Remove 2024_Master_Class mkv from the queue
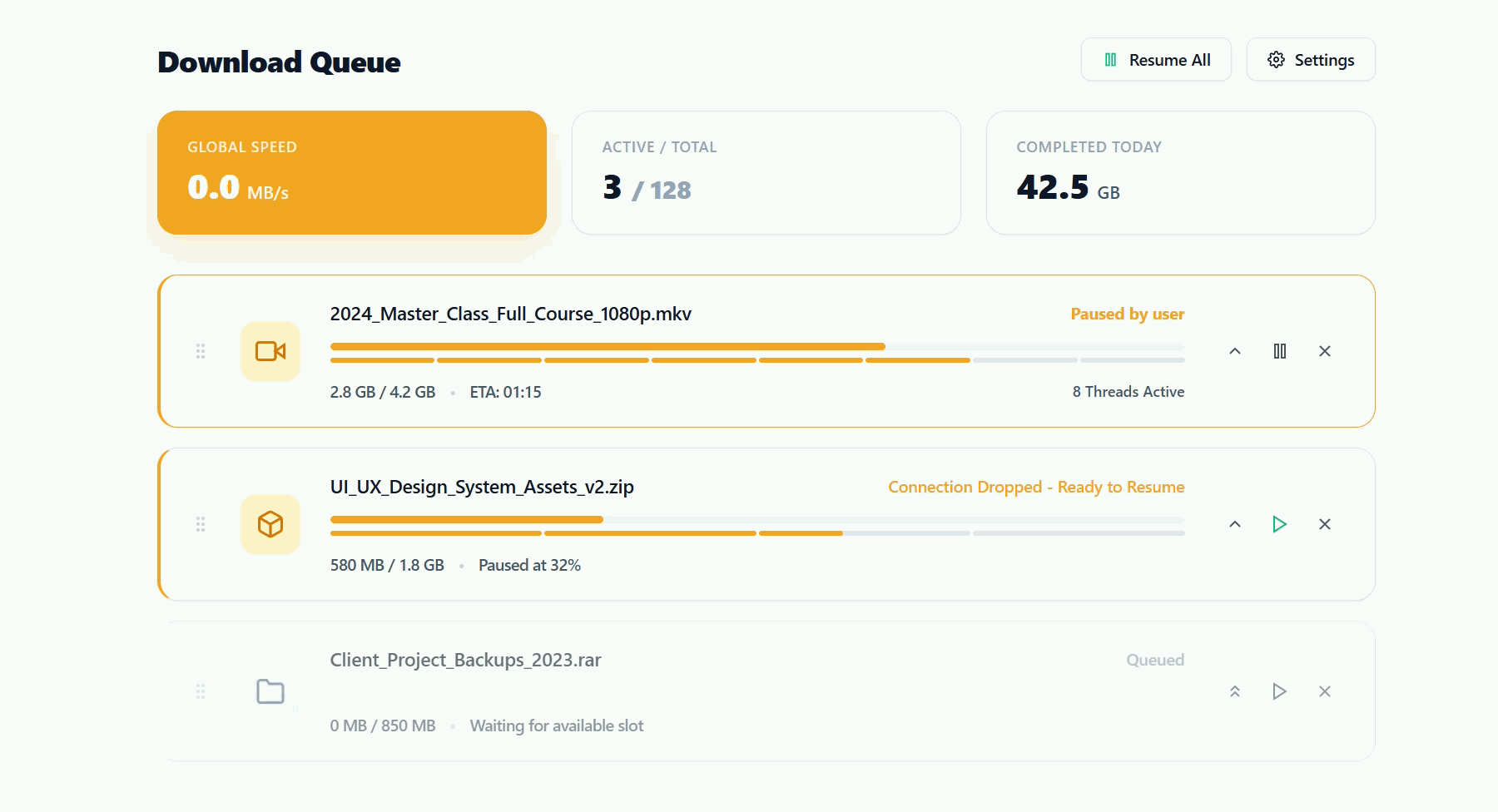The image size is (1498, 812). pyautogui.click(x=1324, y=351)
